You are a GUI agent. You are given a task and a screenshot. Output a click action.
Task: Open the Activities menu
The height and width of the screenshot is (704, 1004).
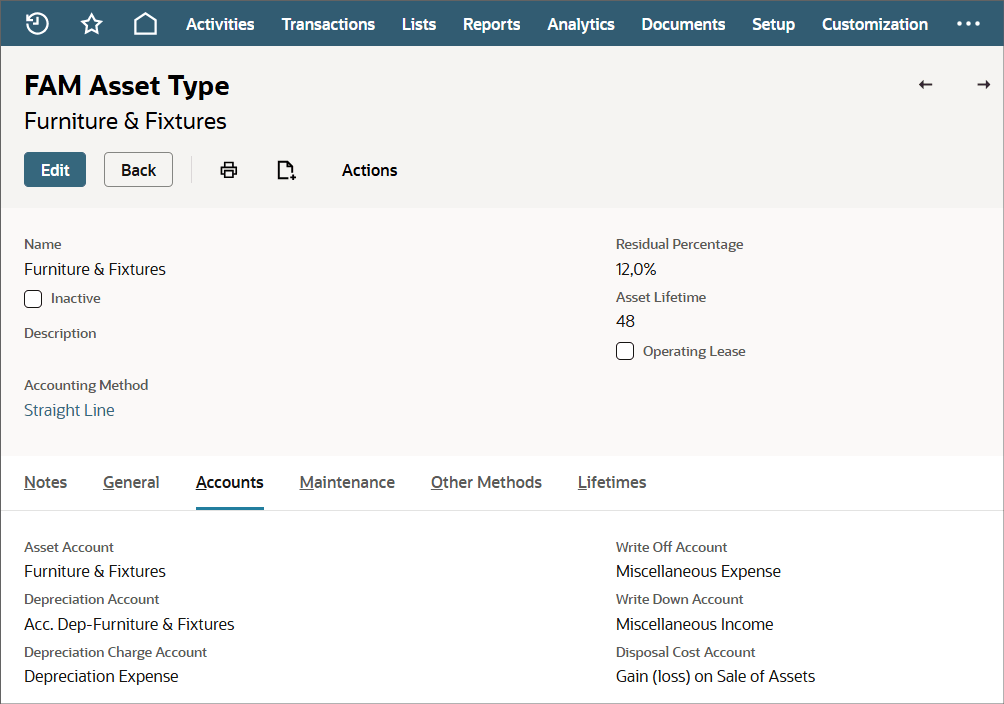[220, 24]
